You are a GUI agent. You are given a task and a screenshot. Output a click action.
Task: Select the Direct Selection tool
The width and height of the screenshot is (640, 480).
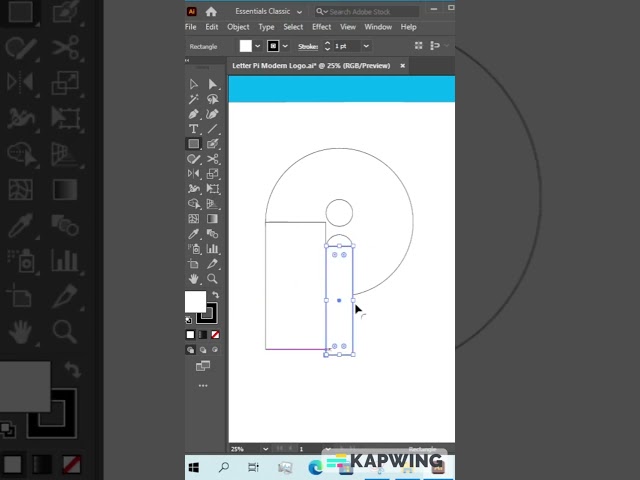212,84
